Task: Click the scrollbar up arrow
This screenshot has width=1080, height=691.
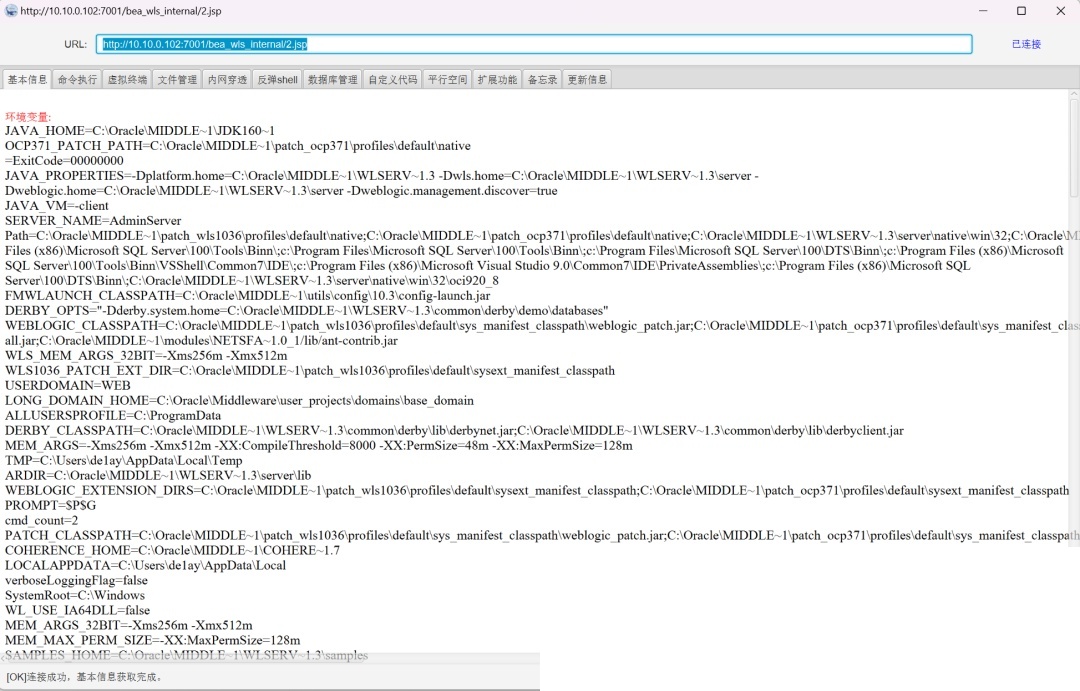Action: click(1074, 94)
